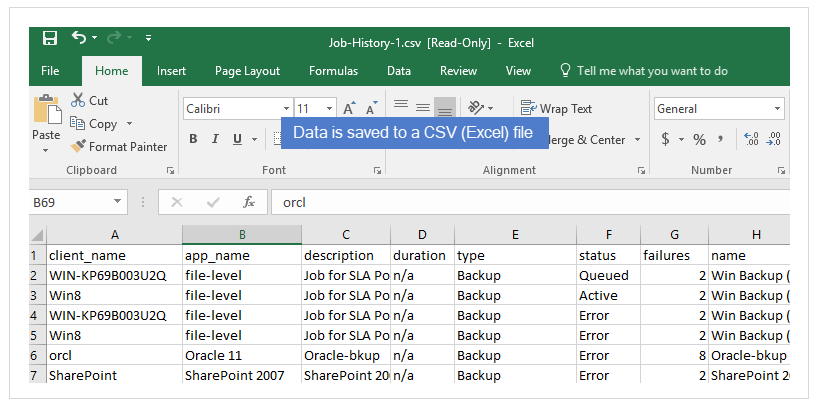
Task: Click Decrease Decimal icon
Action: 773,139
